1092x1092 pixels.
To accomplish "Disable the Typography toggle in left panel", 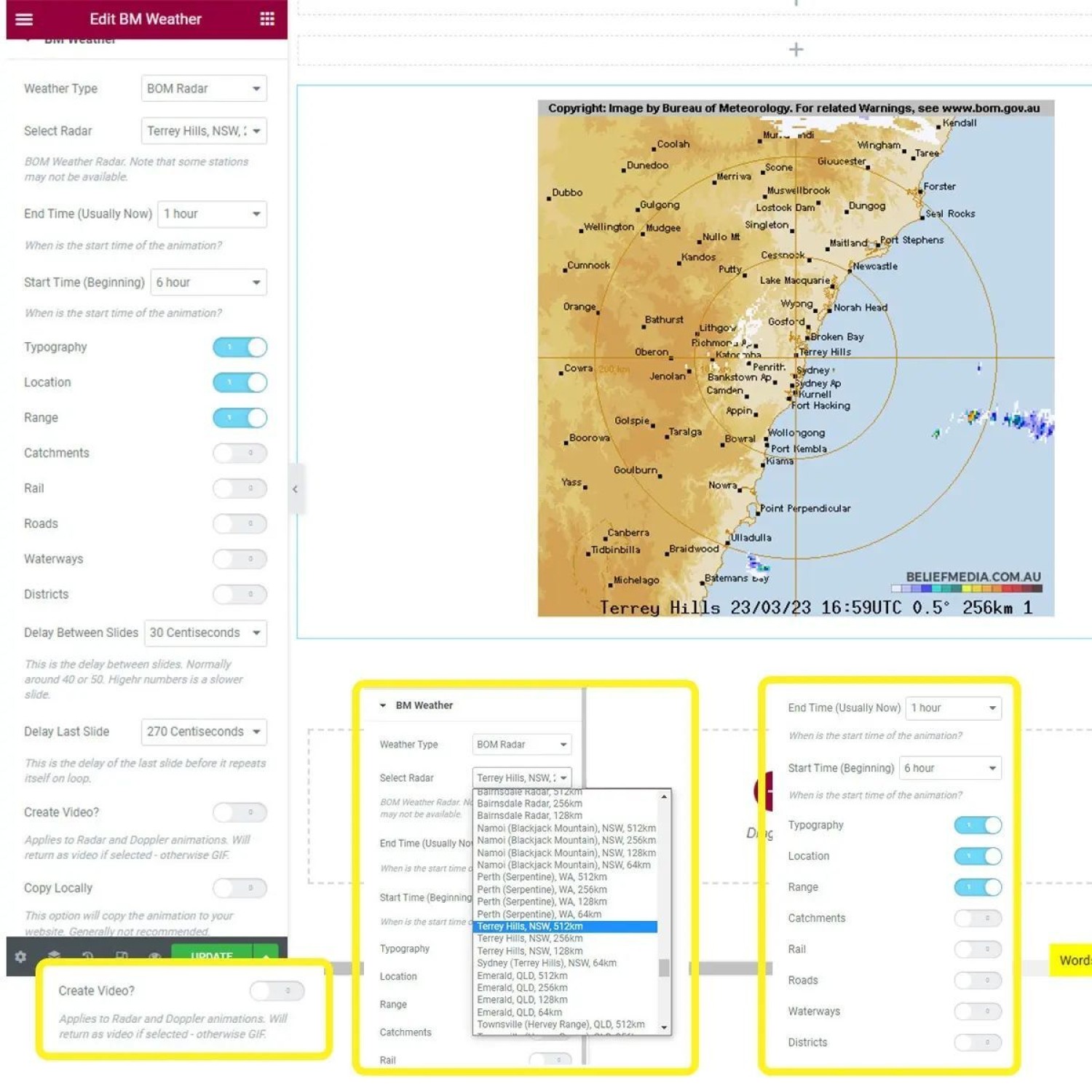I will pos(240,347).
